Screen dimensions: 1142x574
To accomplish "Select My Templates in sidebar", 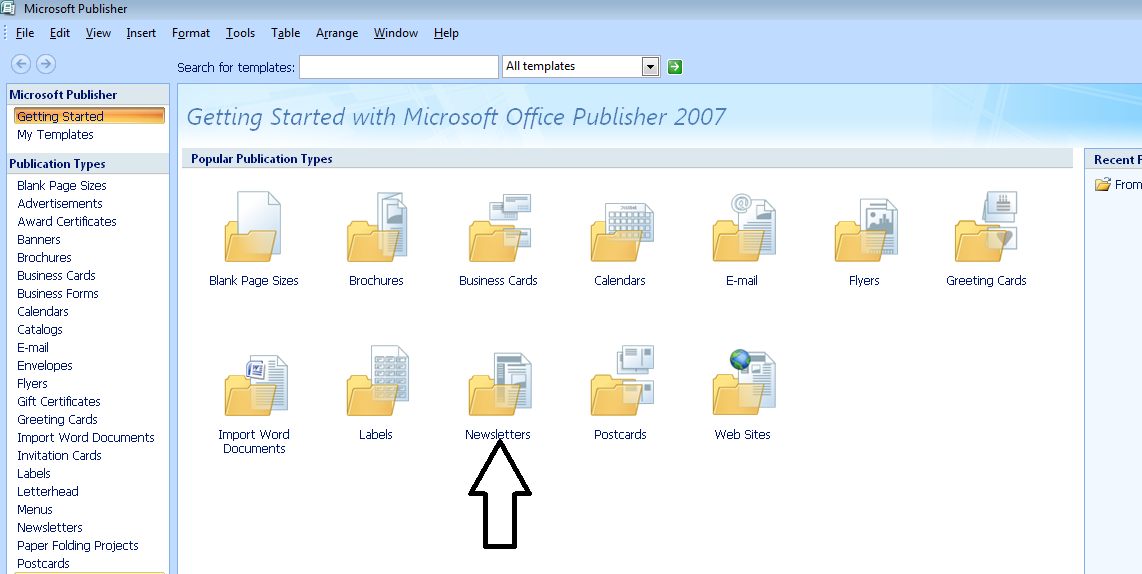I will (55, 135).
